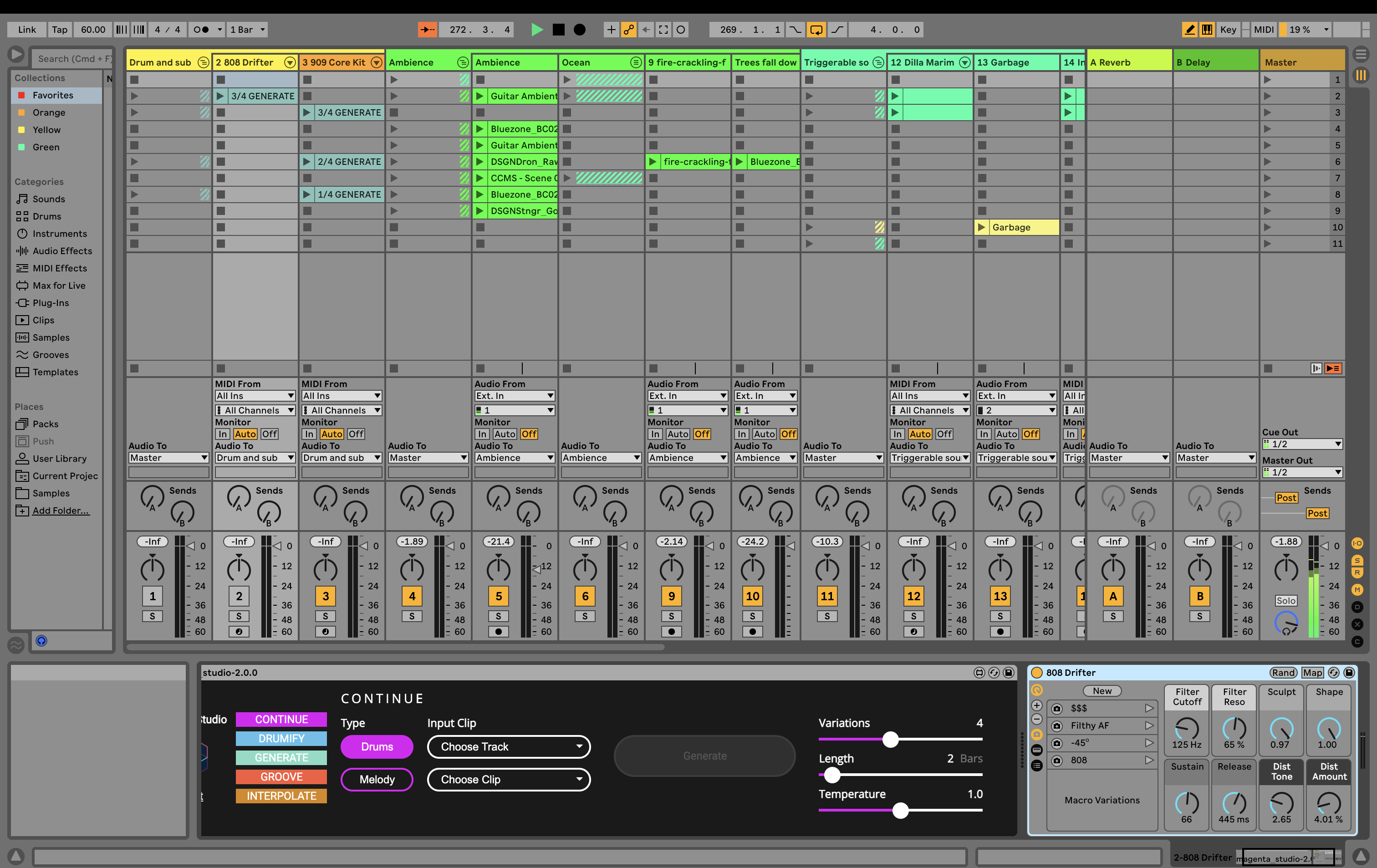
Task: Click the Tap tempo button
Action: 60,30
